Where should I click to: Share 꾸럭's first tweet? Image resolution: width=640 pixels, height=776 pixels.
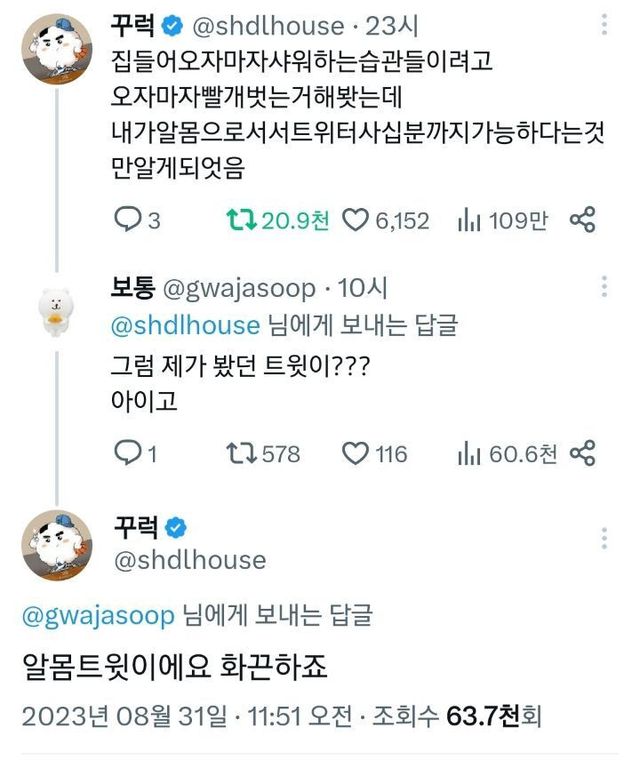click(x=583, y=220)
